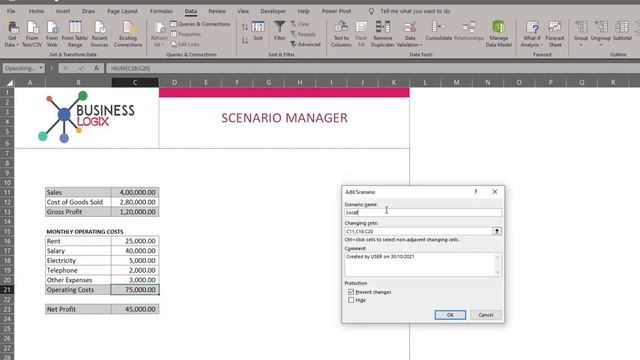Select column D header
Screen dimensions: 640x360
174,82
